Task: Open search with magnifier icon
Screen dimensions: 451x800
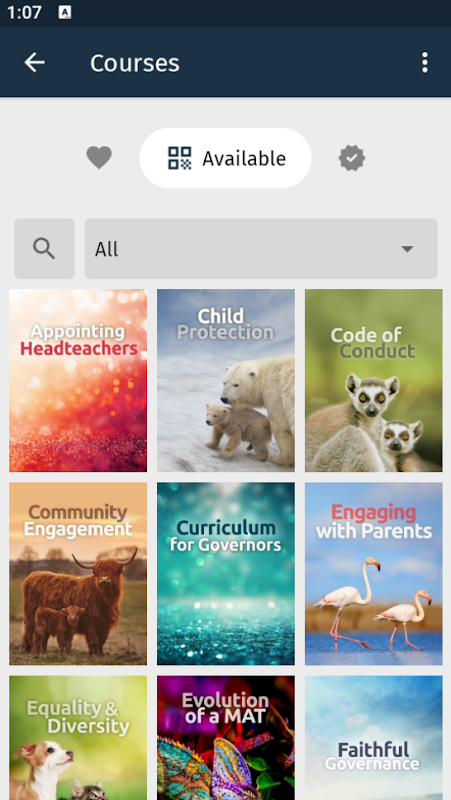Action: pyautogui.click(x=44, y=249)
